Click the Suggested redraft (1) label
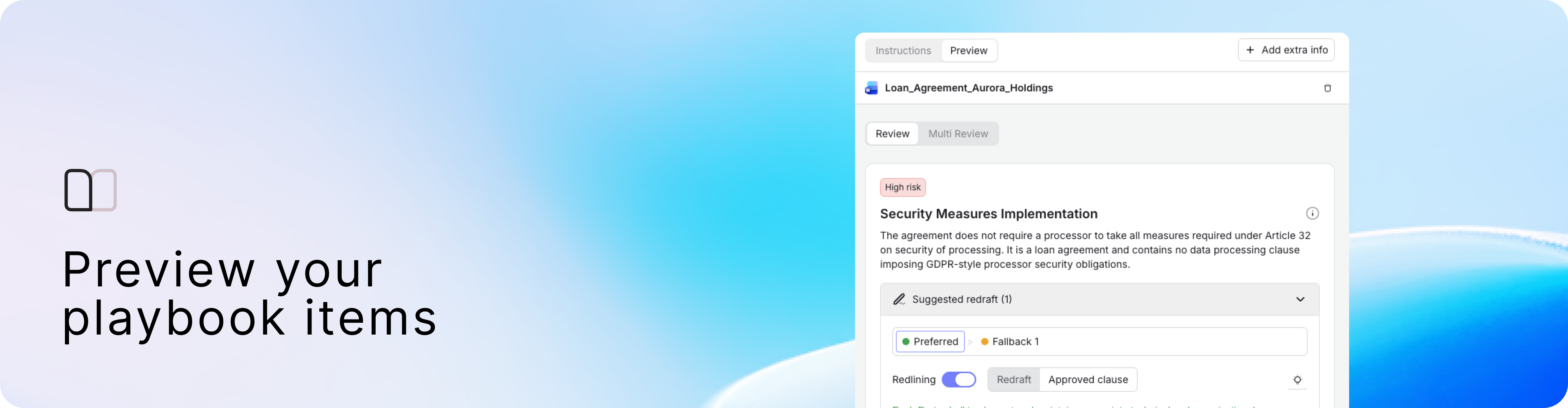The width and height of the screenshot is (1568, 408). 962,299
